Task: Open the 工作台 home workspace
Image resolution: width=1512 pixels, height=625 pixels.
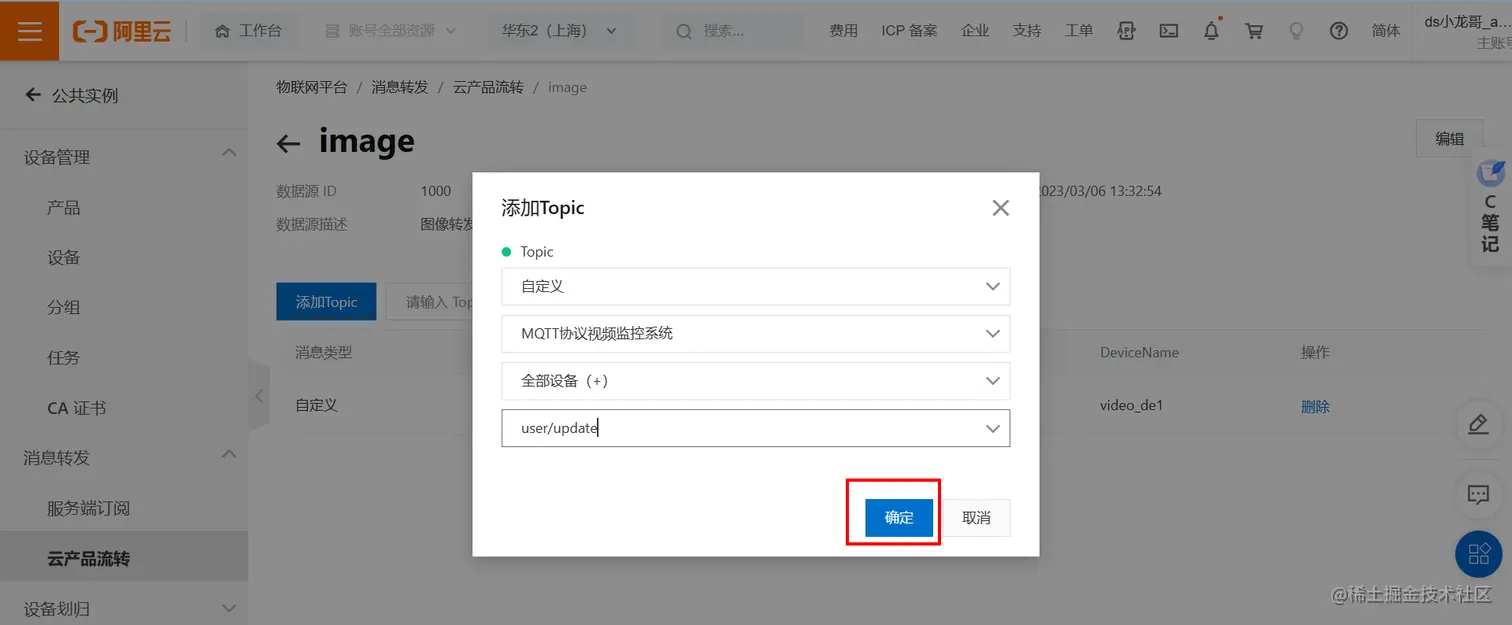Action: click(249, 31)
